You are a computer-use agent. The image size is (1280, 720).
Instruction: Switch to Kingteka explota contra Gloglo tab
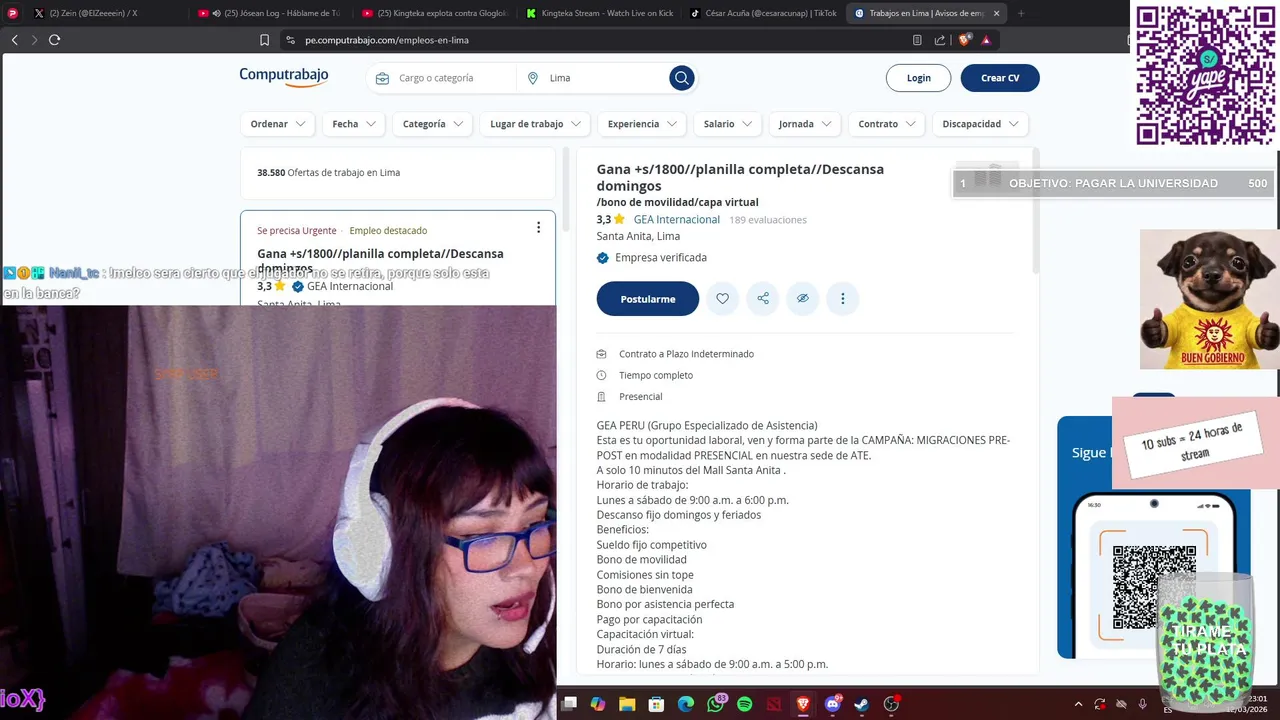[434, 13]
